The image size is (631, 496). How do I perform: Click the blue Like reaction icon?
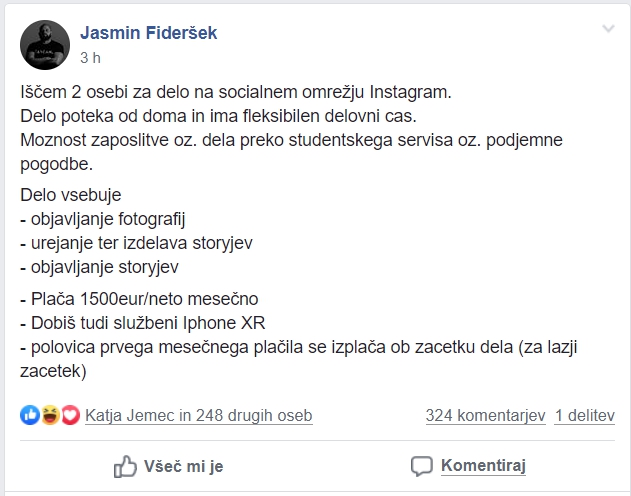(30, 415)
